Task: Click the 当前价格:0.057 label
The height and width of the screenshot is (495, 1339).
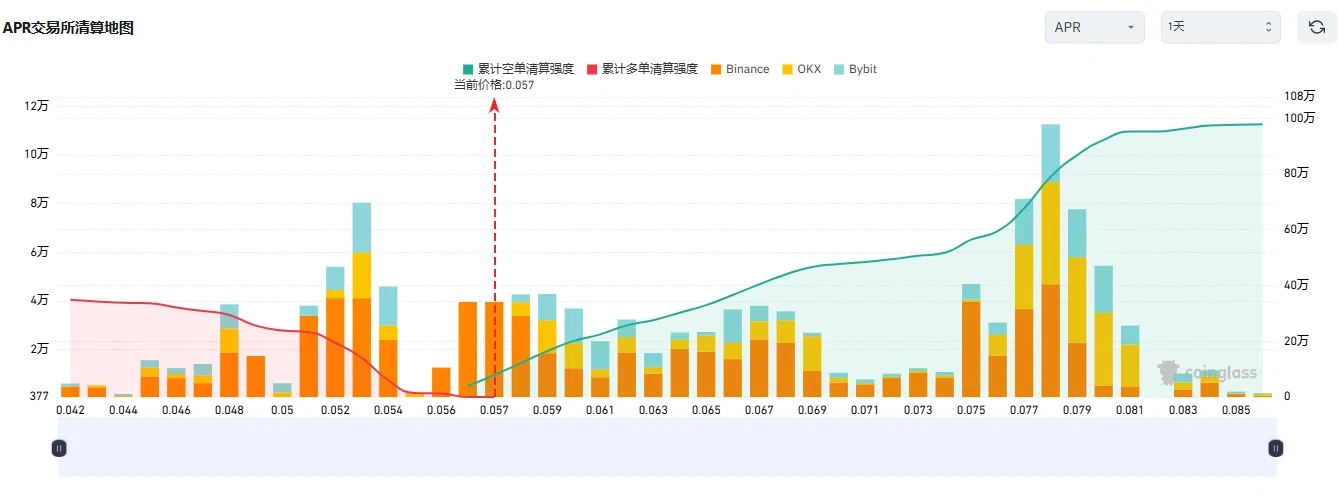Action: 494,85
